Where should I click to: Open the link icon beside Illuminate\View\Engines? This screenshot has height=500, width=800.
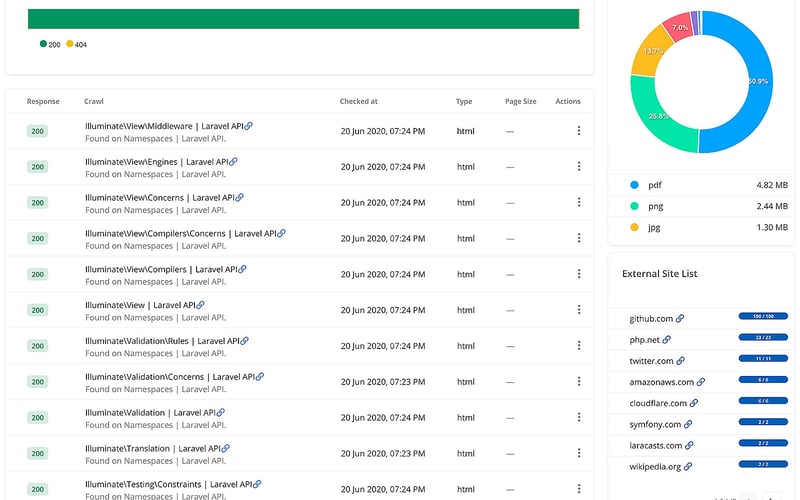[233, 162]
